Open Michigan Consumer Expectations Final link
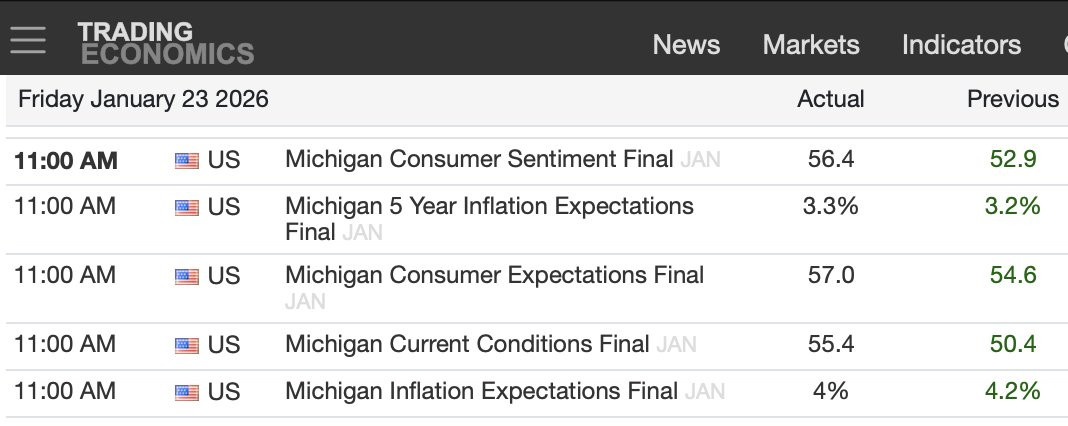The width and height of the screenshot is (1068, 426). point(494,275)
